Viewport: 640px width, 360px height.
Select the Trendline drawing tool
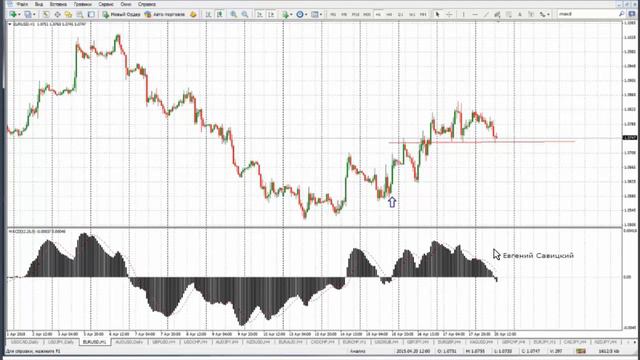pos(486,14)
